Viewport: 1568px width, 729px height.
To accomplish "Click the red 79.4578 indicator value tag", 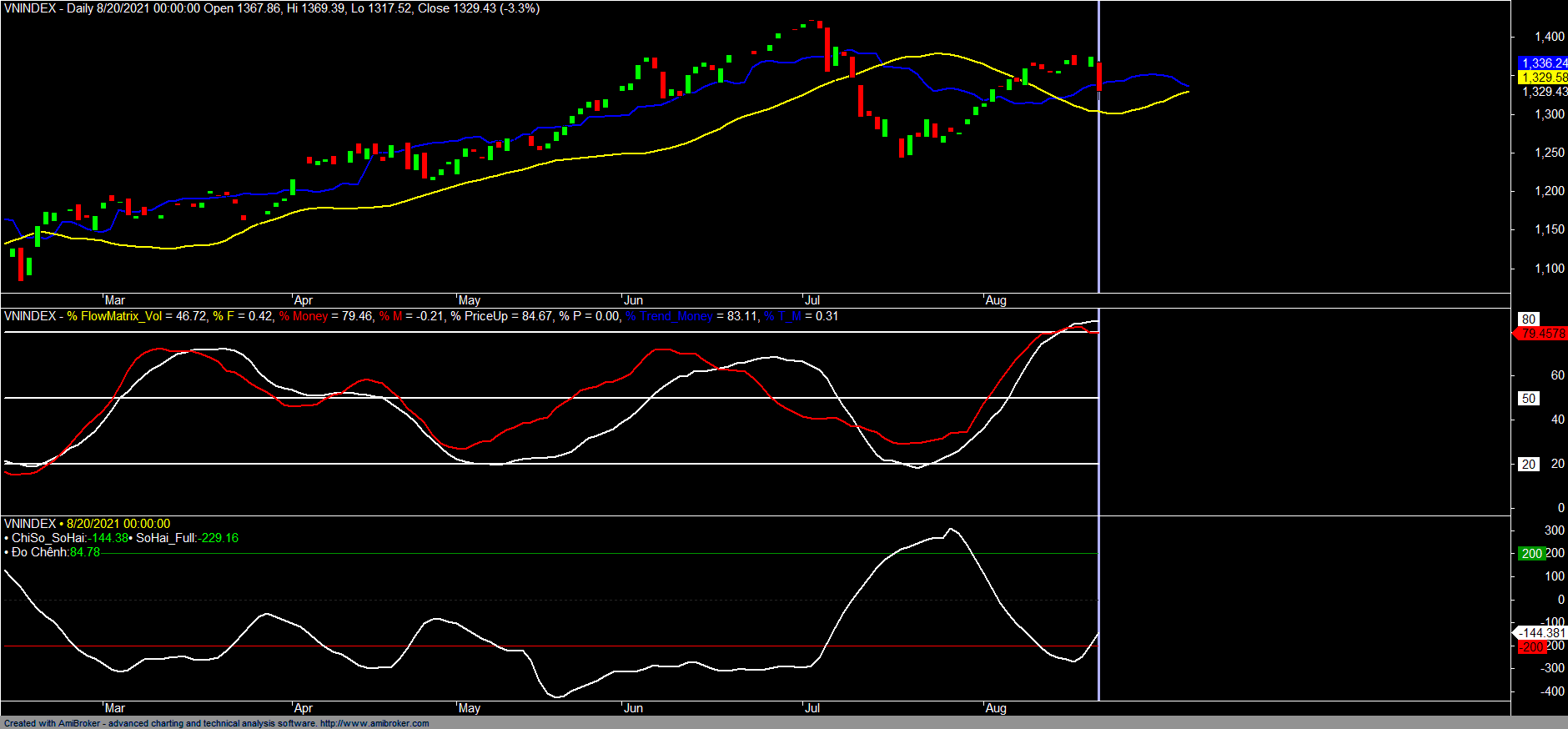I will pos(1542,334).
